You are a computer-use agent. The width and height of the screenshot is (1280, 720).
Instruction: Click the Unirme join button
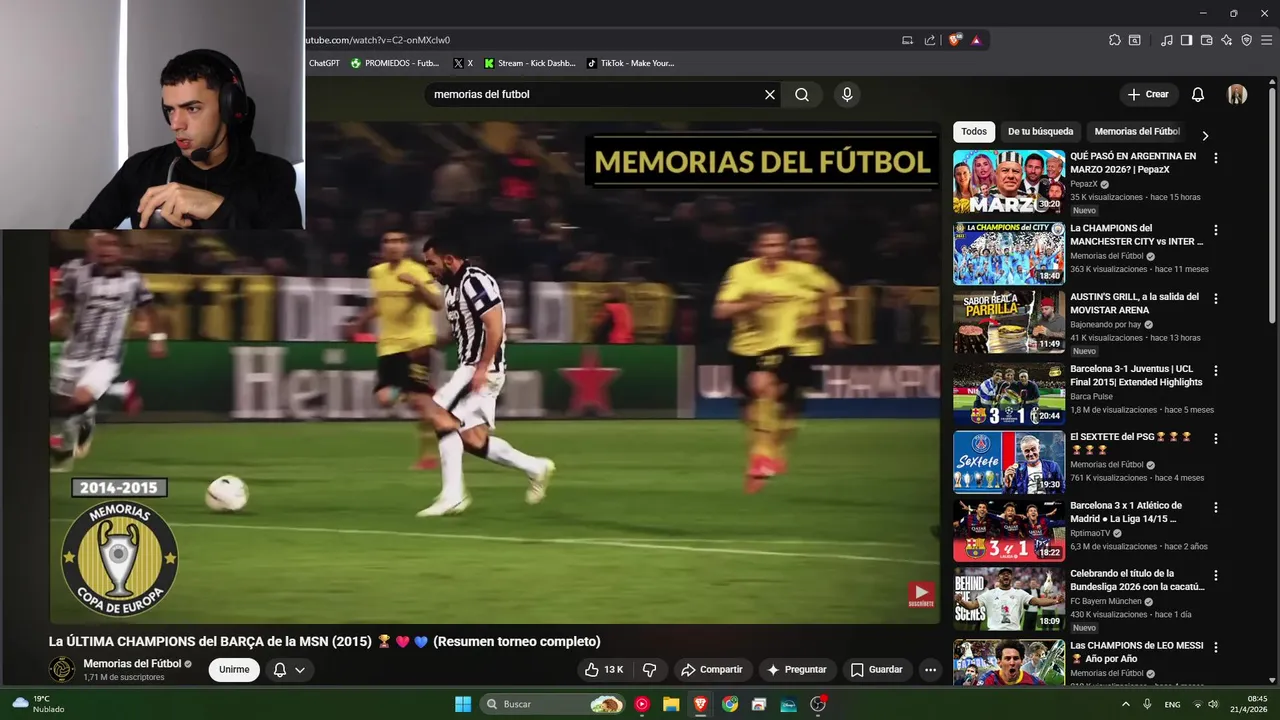[234, 670]
